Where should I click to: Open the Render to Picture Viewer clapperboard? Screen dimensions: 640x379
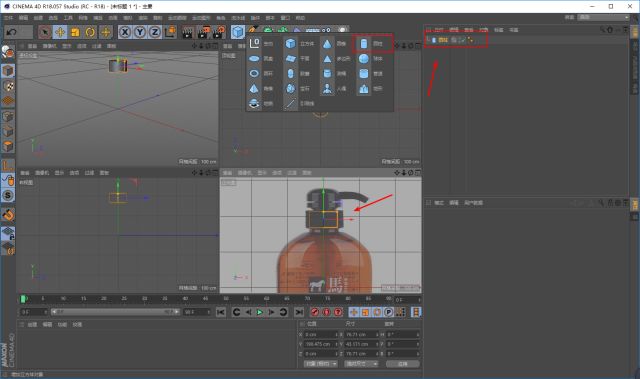203,32
